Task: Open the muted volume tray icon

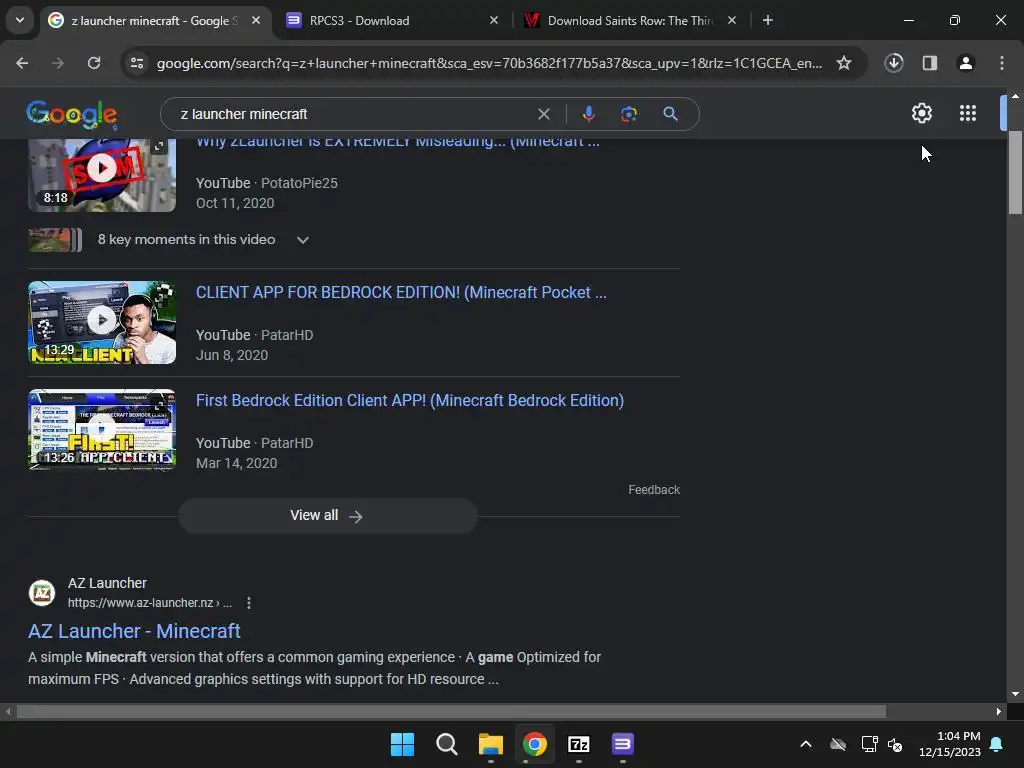Action: pos(895,744)
